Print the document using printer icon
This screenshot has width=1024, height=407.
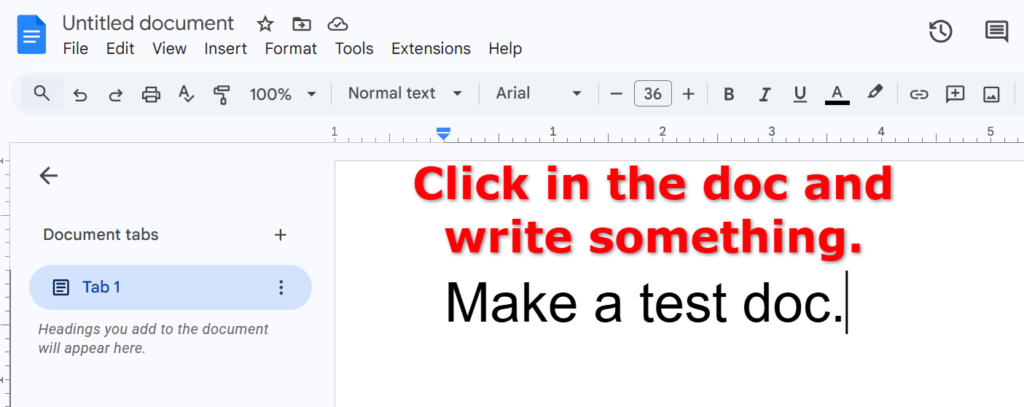pyautogui.click(x=151, y=94)
